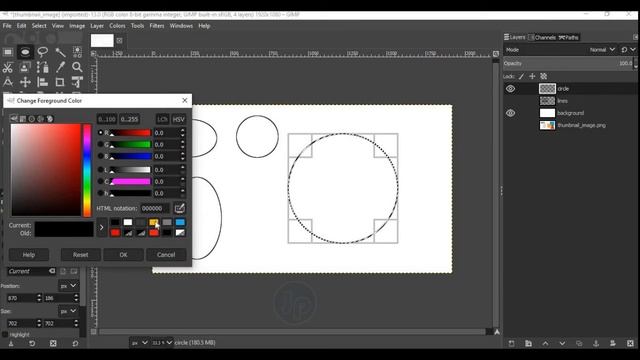Select the Paths tool in toolbox
The image size is (640, 360).
[42, 67]
